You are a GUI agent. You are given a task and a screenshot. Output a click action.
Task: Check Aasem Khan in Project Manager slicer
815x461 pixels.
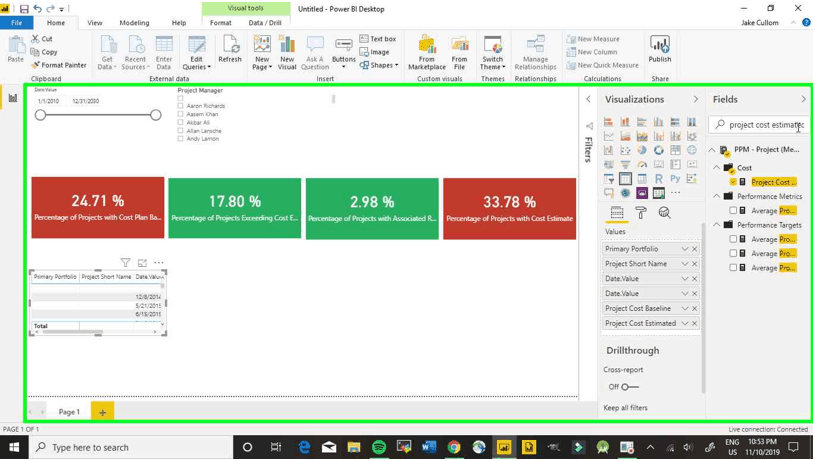point(180,114)
